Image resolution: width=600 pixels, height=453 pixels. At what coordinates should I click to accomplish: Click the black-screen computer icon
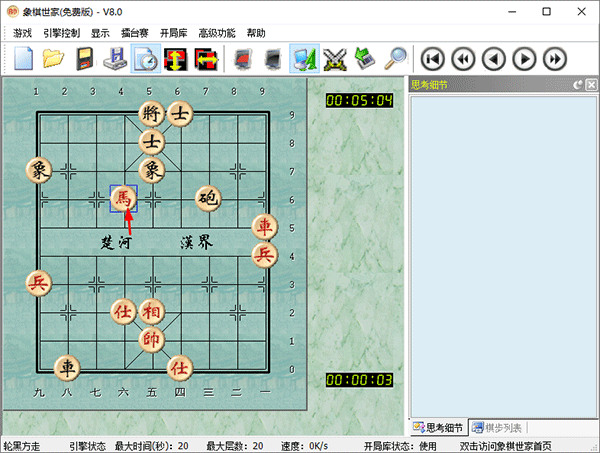273,59
